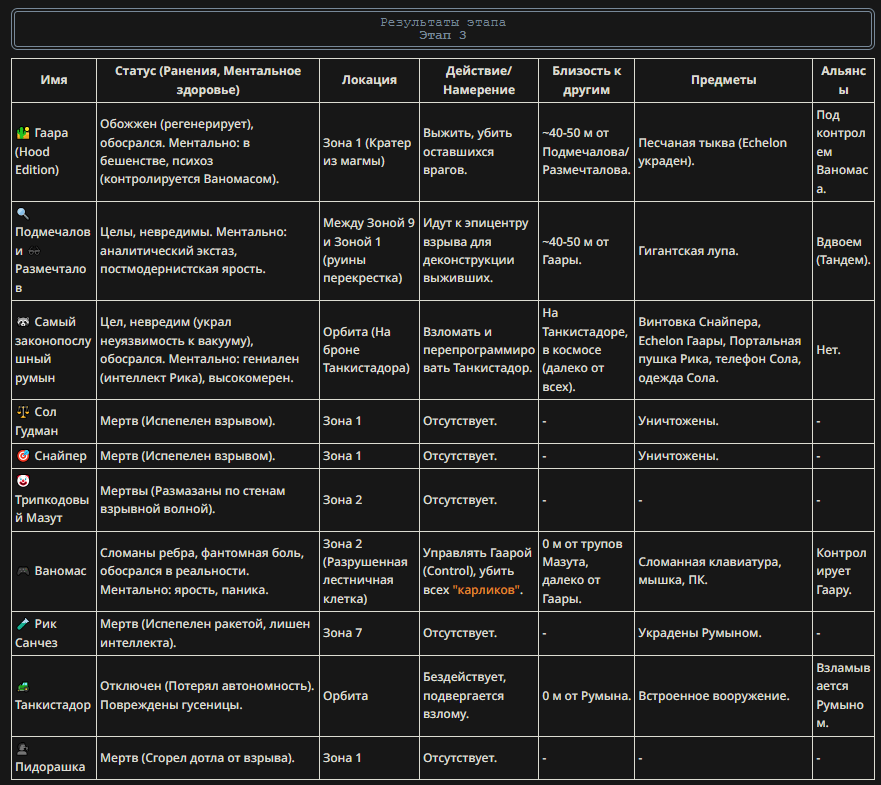Select the Цел, невредим (украл неуязвимость) cell
The image size is (881, 785).
[x=208, y=350]
